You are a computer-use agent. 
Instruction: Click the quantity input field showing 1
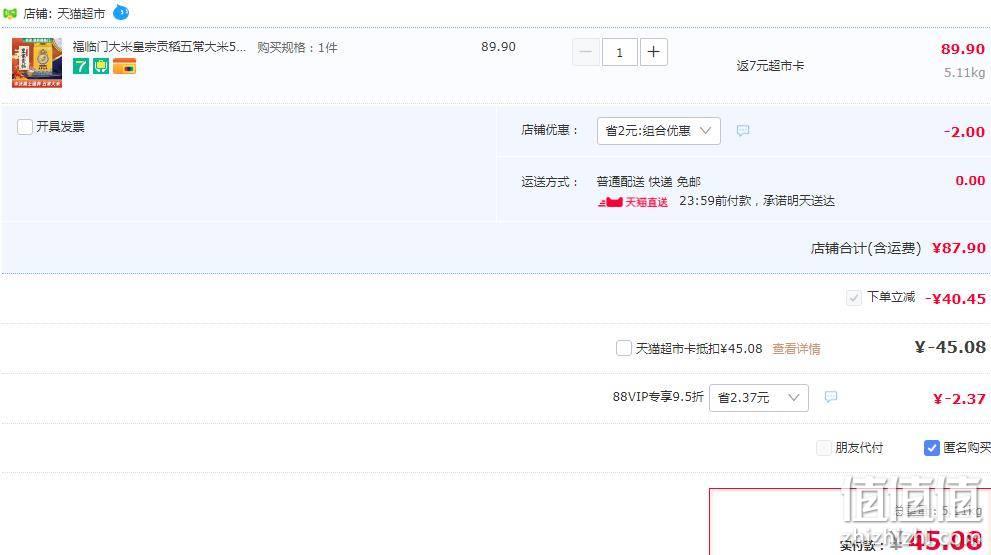pos(619,52)
